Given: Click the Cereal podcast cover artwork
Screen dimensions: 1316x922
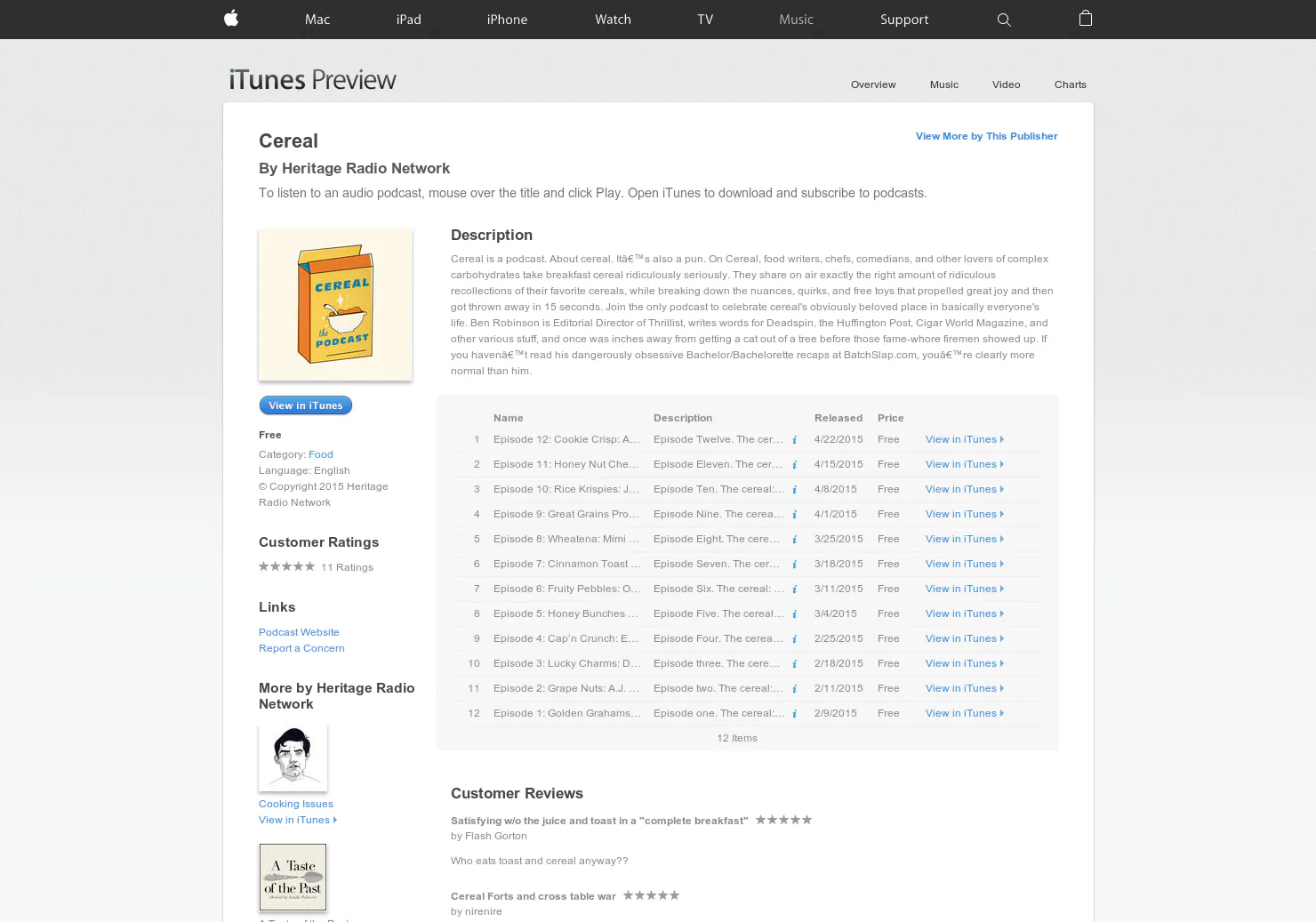Looking at the screenshot, I should click(335, 304).
